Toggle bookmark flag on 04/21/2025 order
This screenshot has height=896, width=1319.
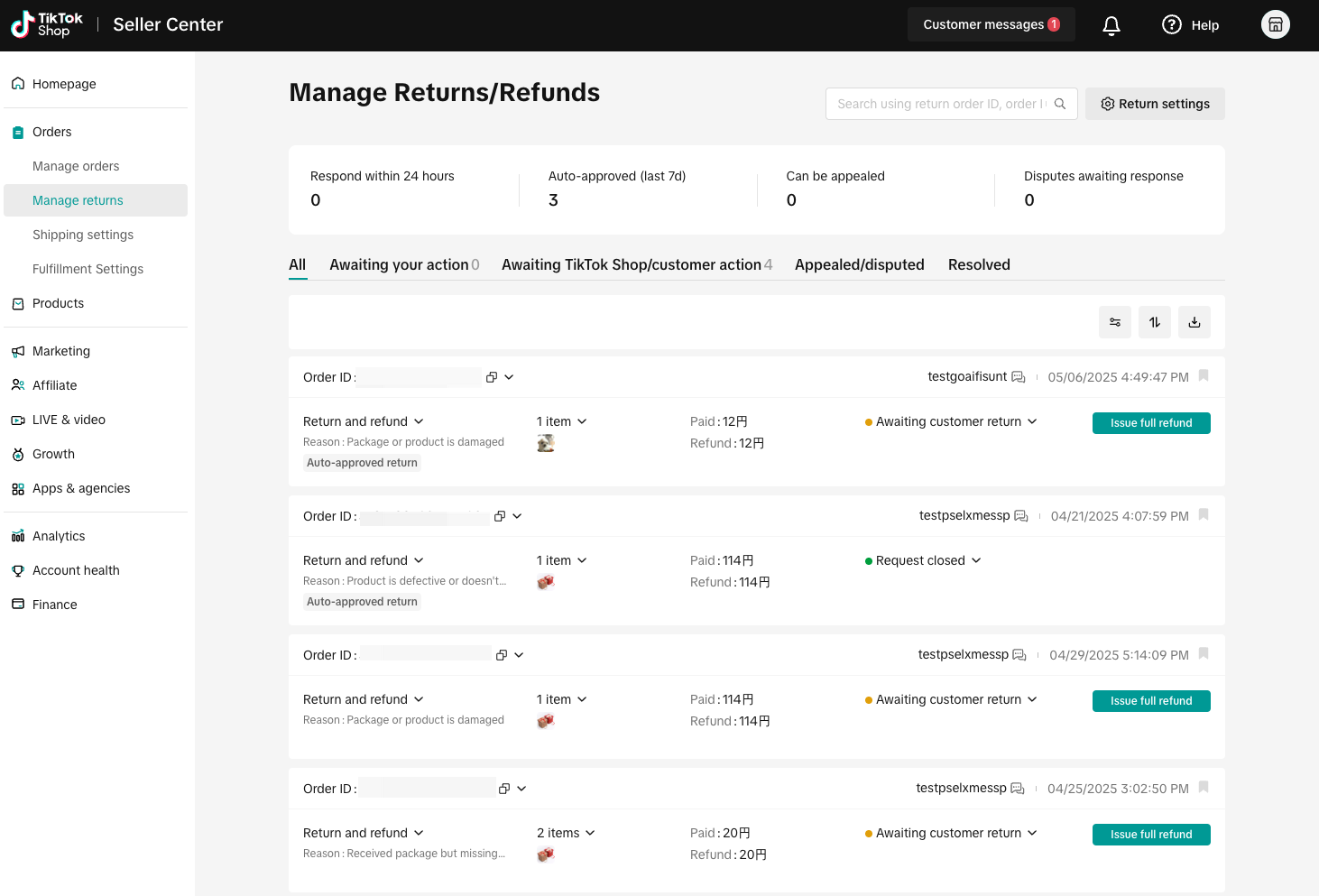(x=1204, y=515)
